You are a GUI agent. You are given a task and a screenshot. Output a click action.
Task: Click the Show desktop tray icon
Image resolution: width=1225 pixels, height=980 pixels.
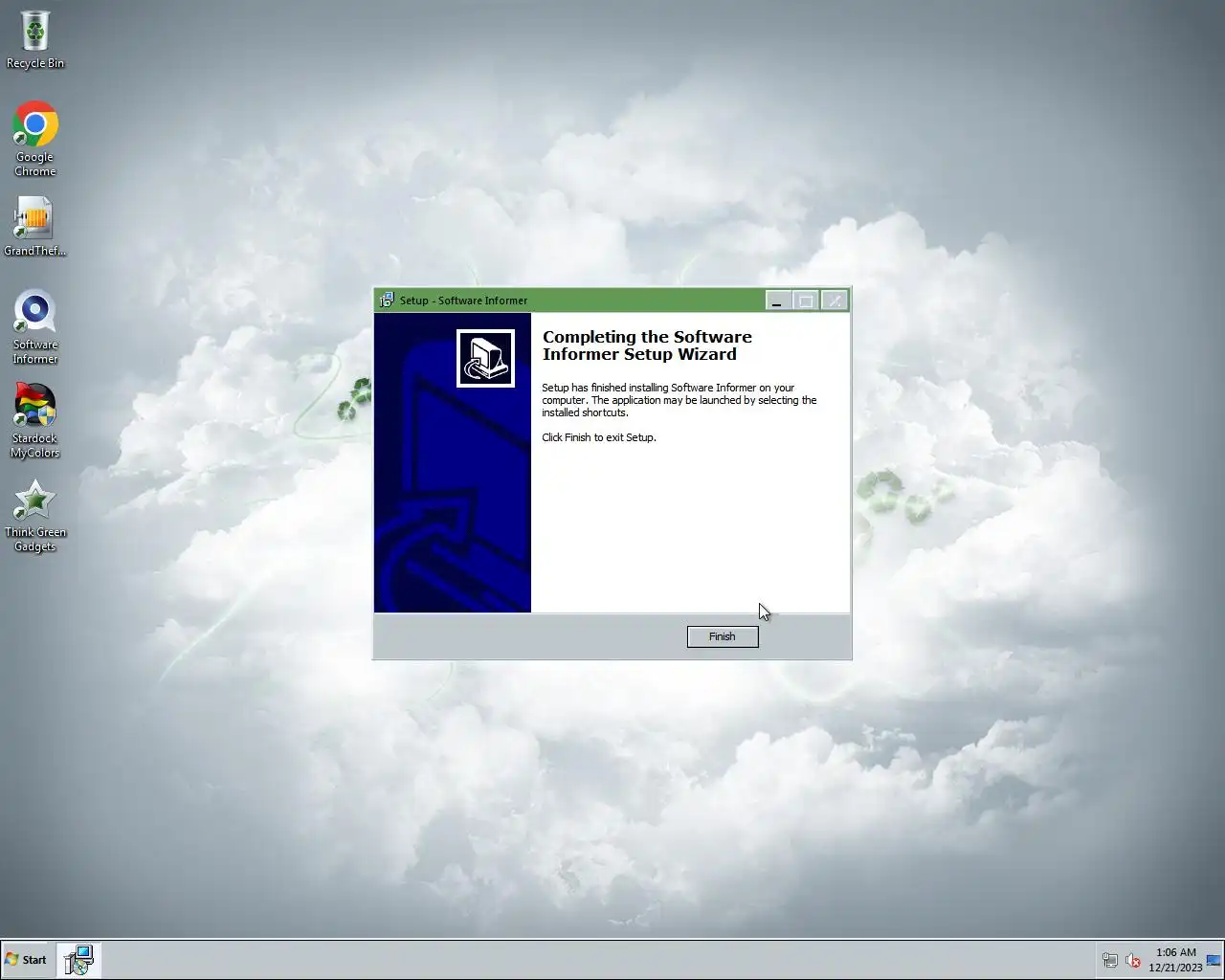tap(1214, 960)
